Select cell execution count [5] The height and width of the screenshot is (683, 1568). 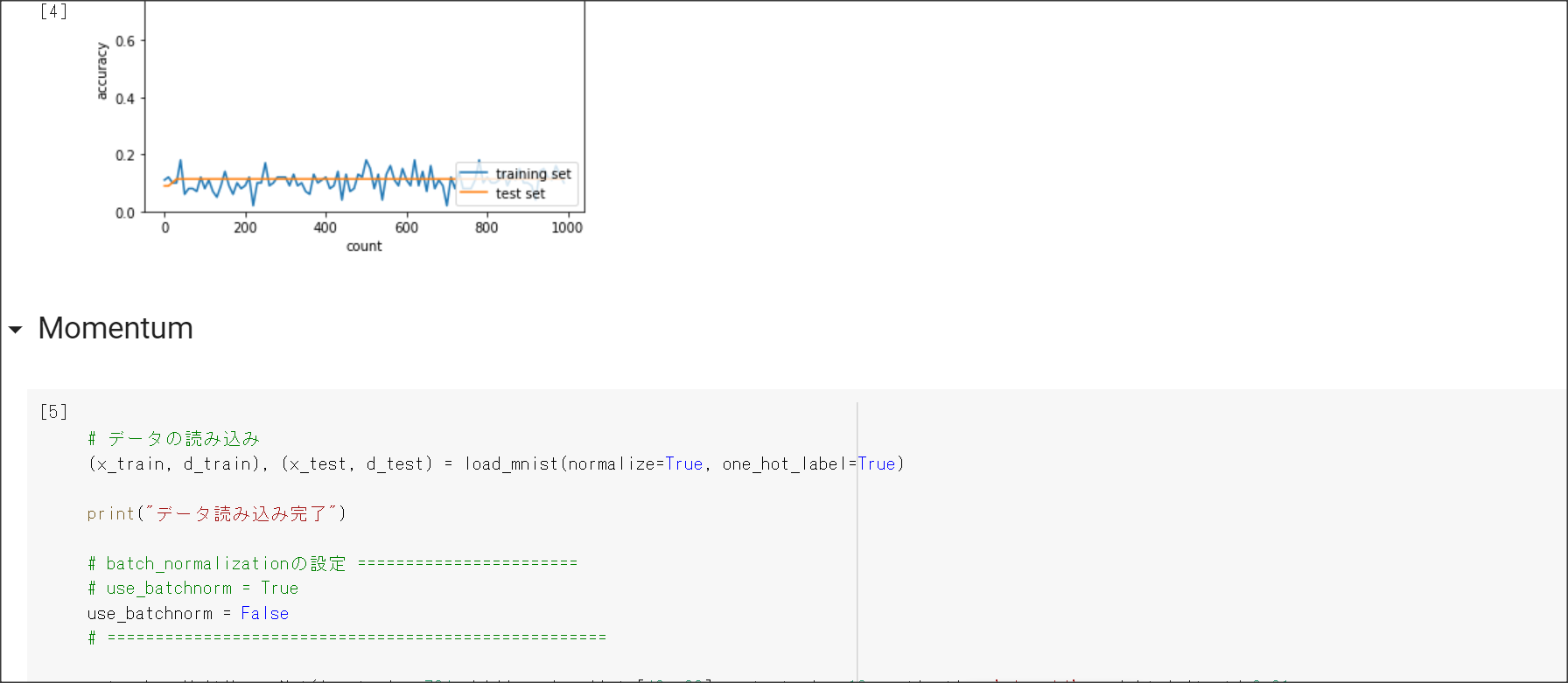coord(53,412)
